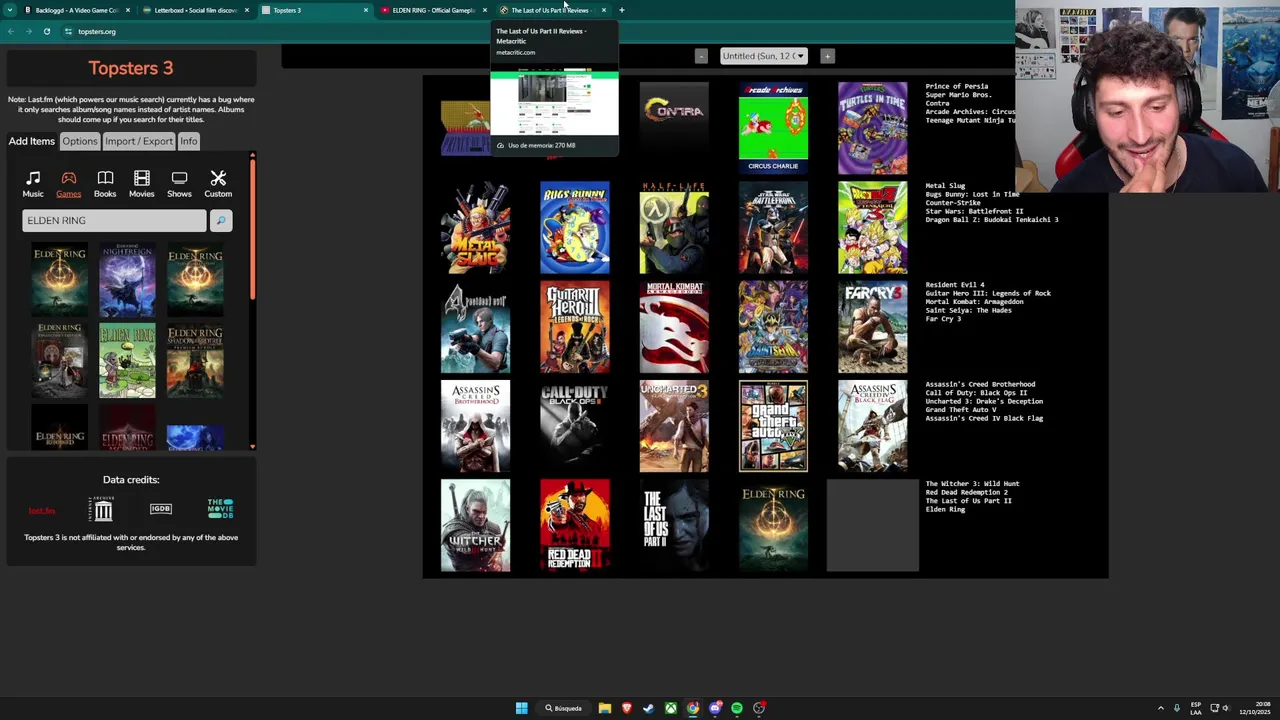Open the browser tab search chevron
This screenshot has width=1280, height=720.
coord(11,10)
